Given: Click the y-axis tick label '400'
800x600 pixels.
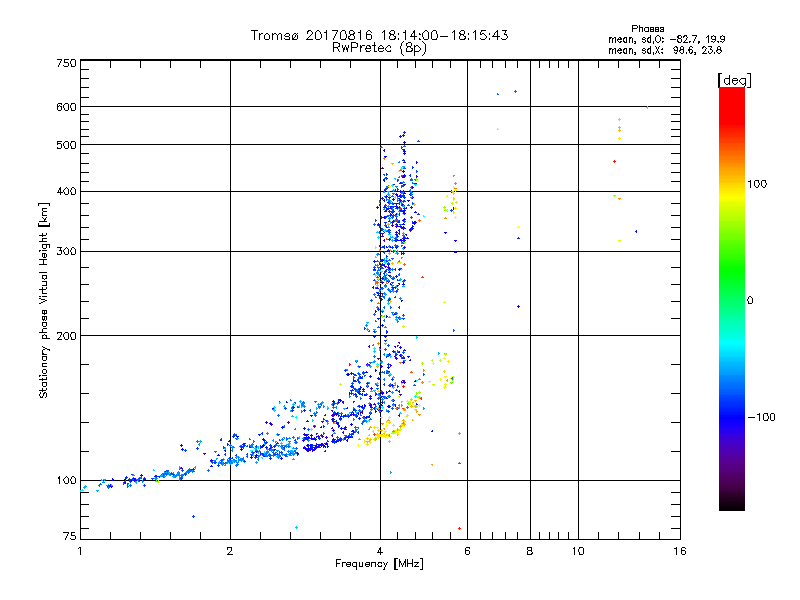Looking at the screenshot, I should 67,192.
